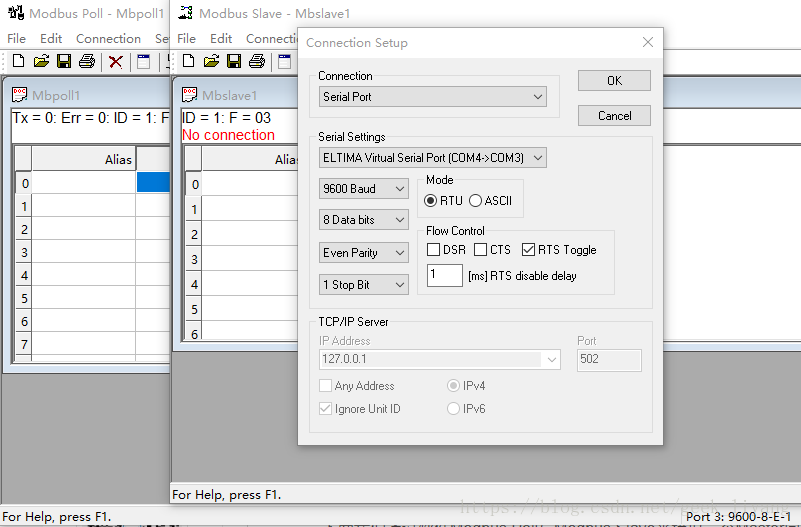
Task: Click row 3 header in Mbpoll1 table
Action: pos(23,252)
